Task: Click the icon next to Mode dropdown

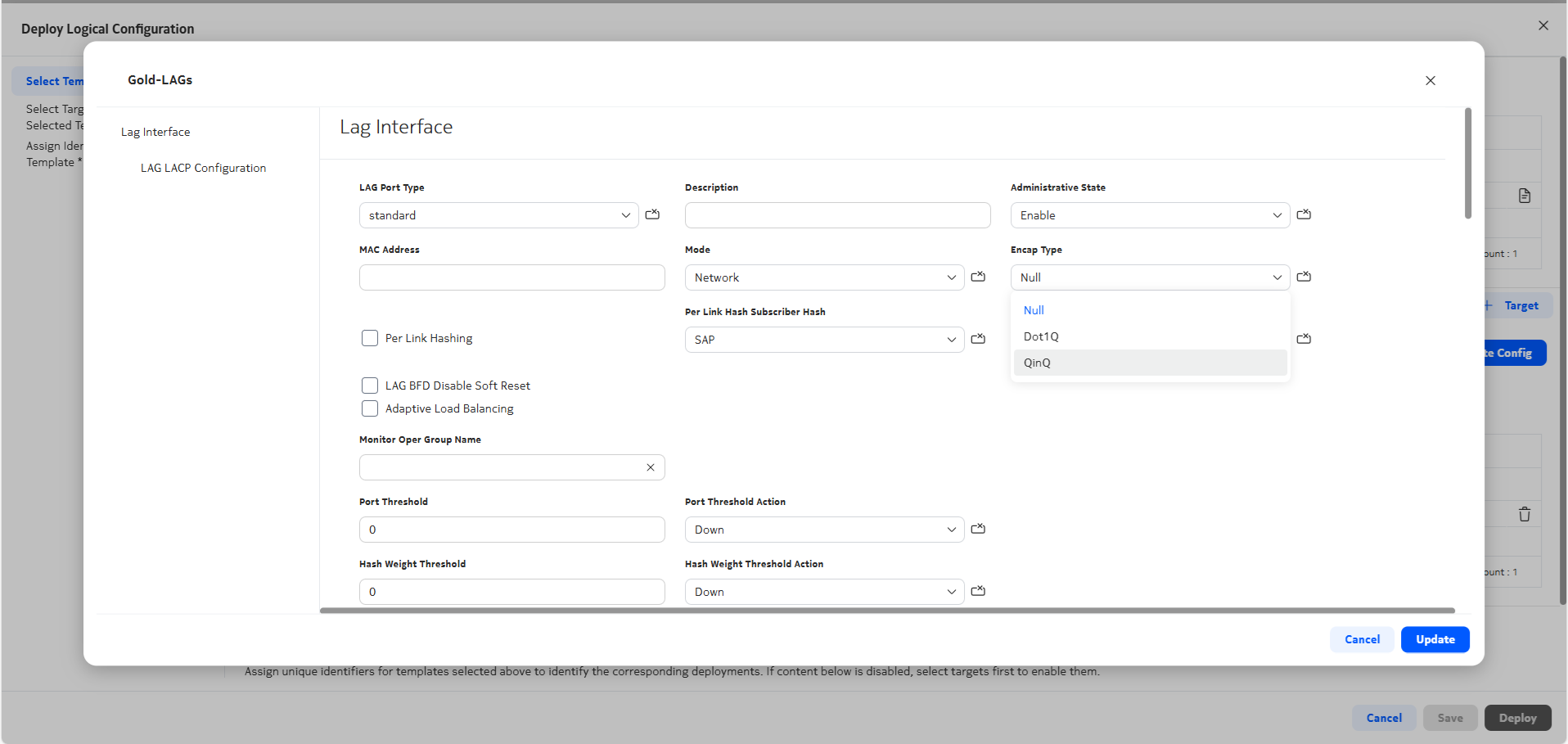Action: tap(978, 277)
